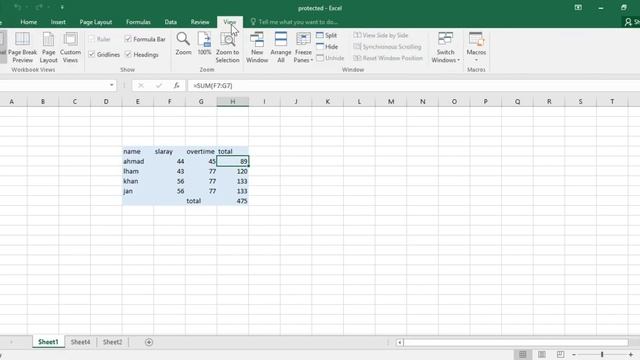Hide the current window
This screenshot has width=640, height=360.
pyautogui.click(x=327, y=47)
